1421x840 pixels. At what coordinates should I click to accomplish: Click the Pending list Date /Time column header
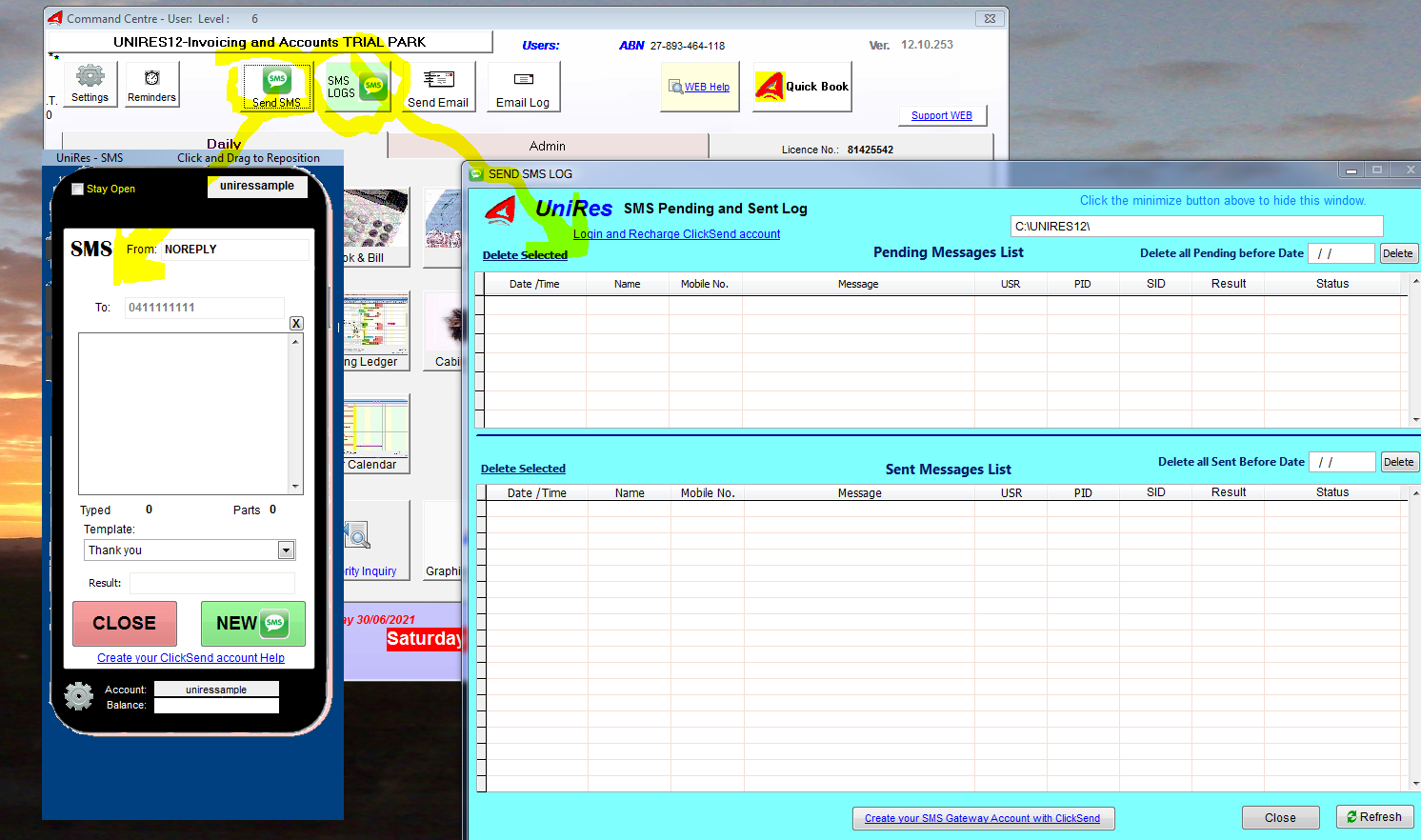point(534,284)
